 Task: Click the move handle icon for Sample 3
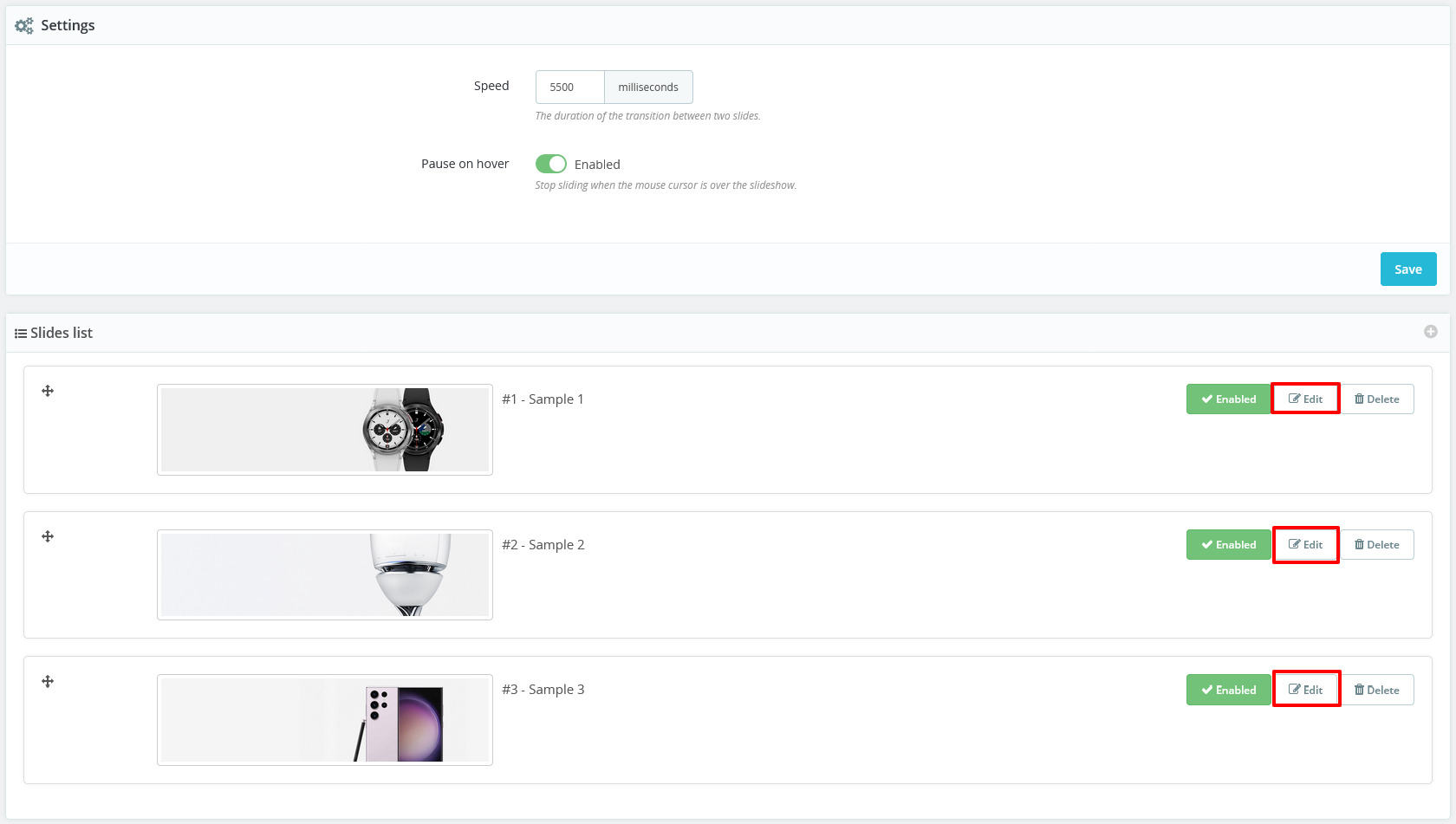(x=48, y=681)
